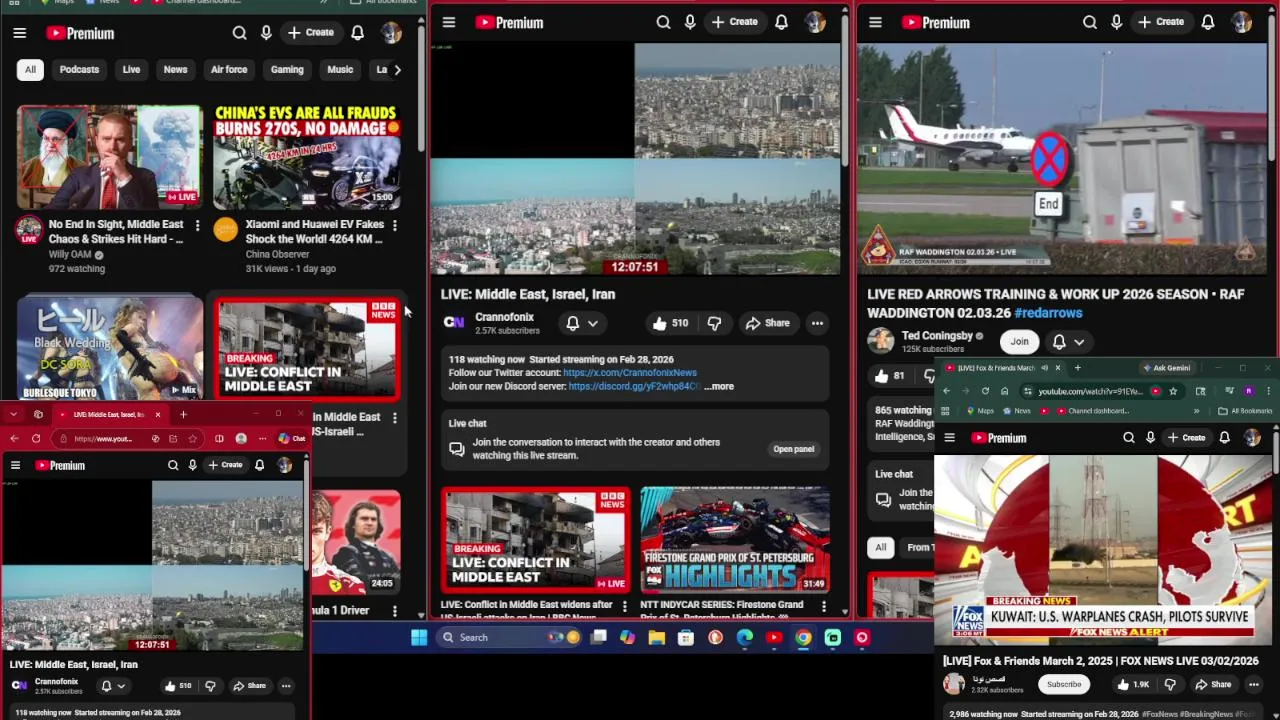Open hamburger menu in Red Arrows window
Viewport: 1280px width, 720px height.
[875, 22]
